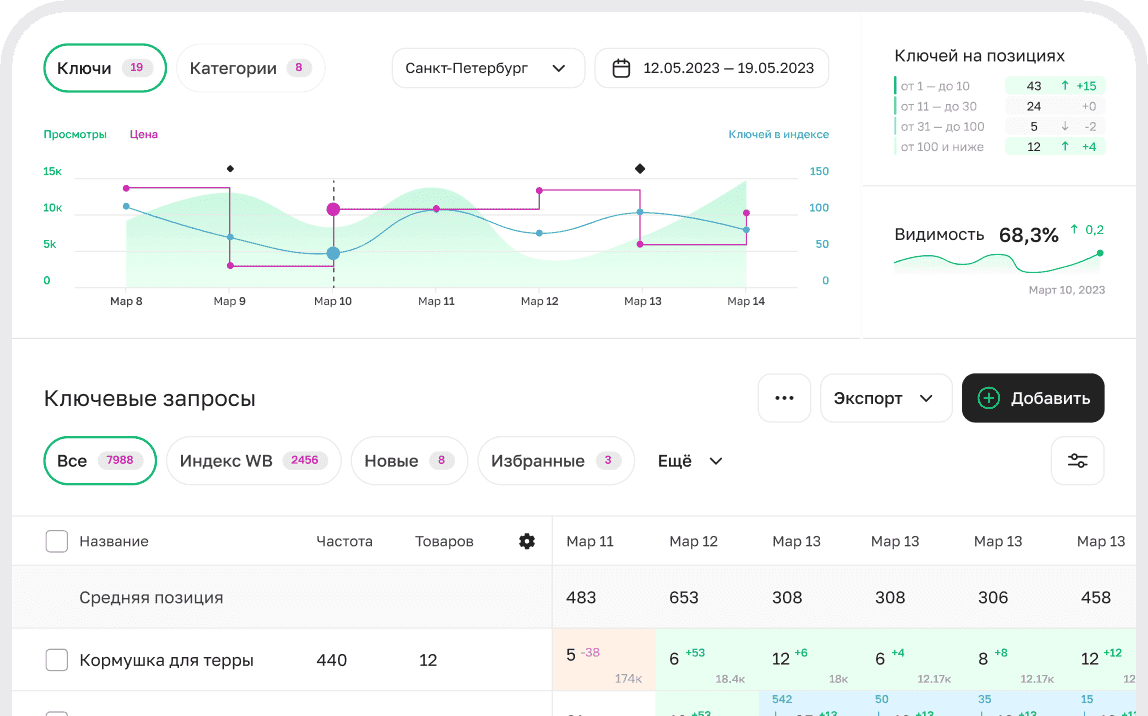Viewport: 1148px width, 716px height.
Task: Click the gear icon in table header
Action: [x=527, y=541]
